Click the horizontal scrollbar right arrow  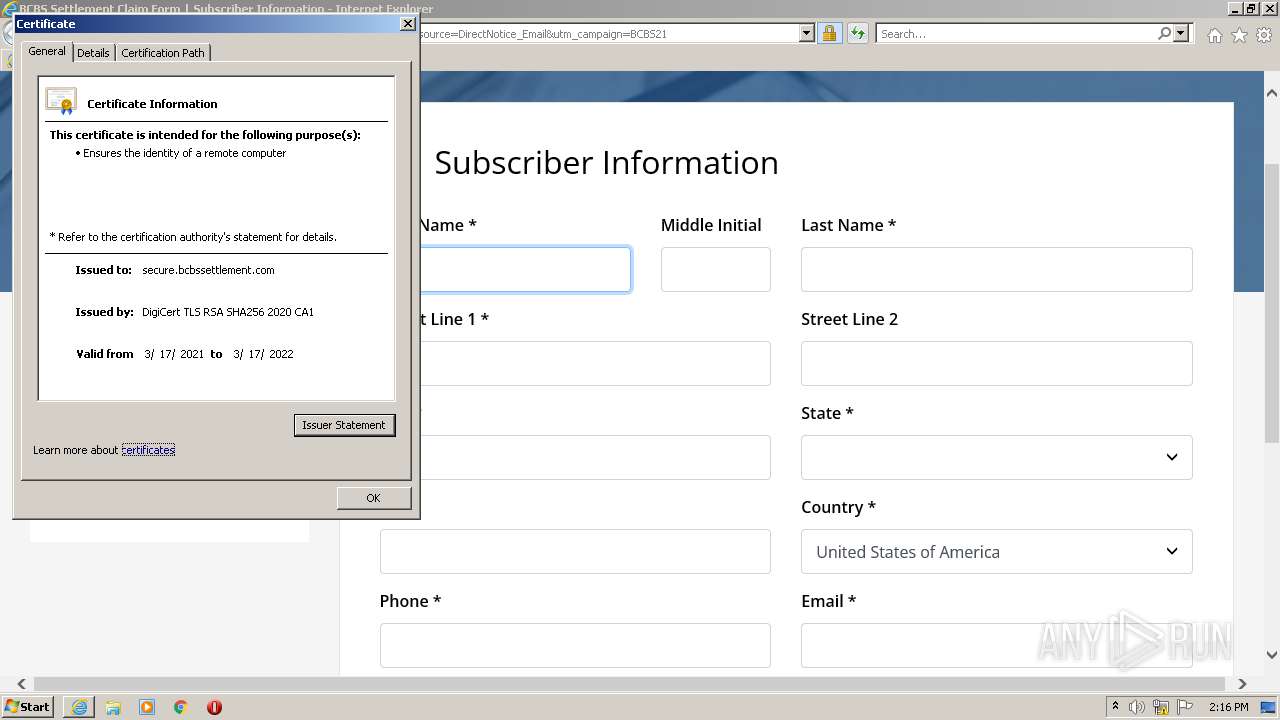click(x=1242, y=684)
